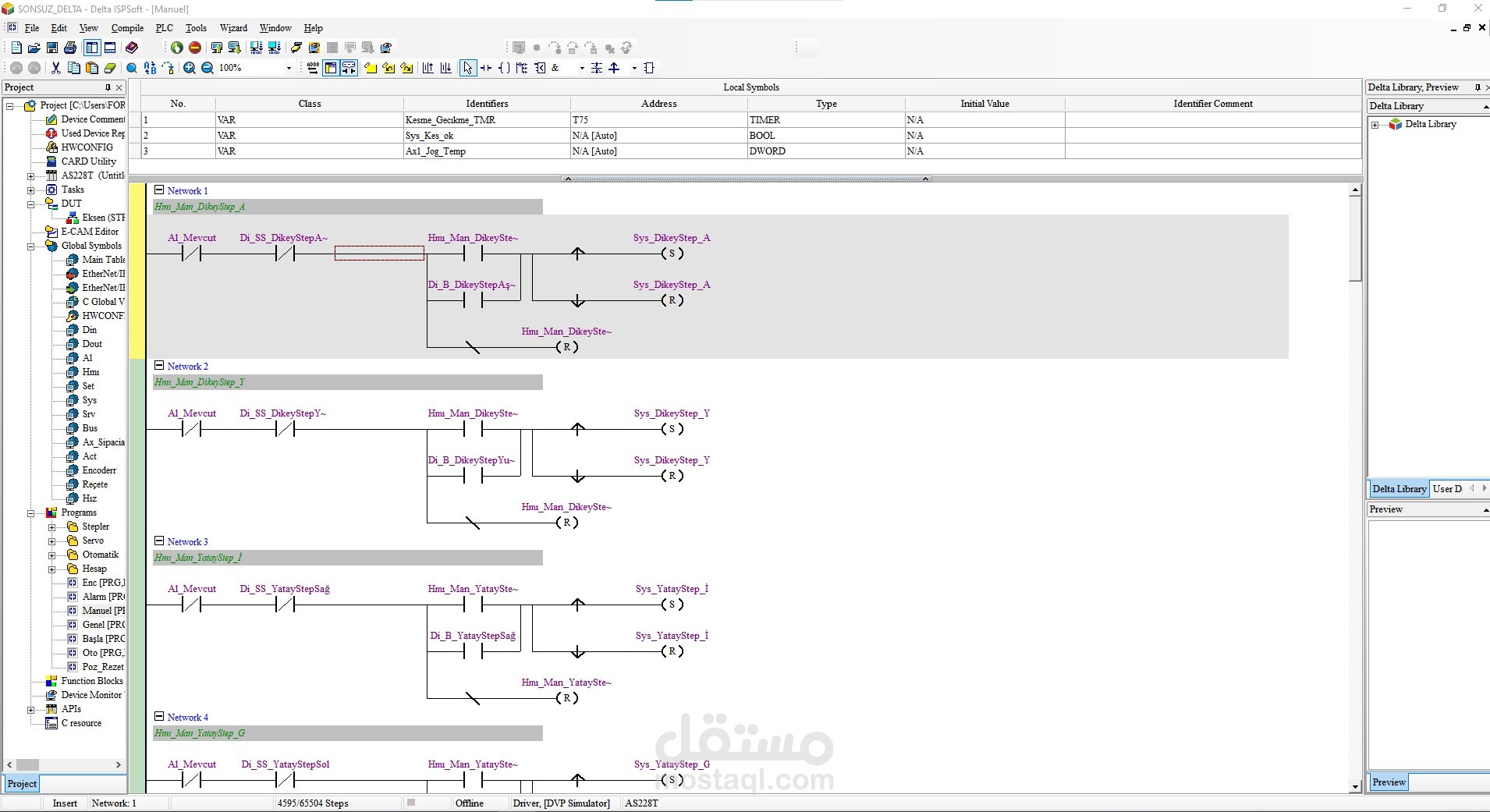Click the eraser Delete icon

tap(110, 68)
